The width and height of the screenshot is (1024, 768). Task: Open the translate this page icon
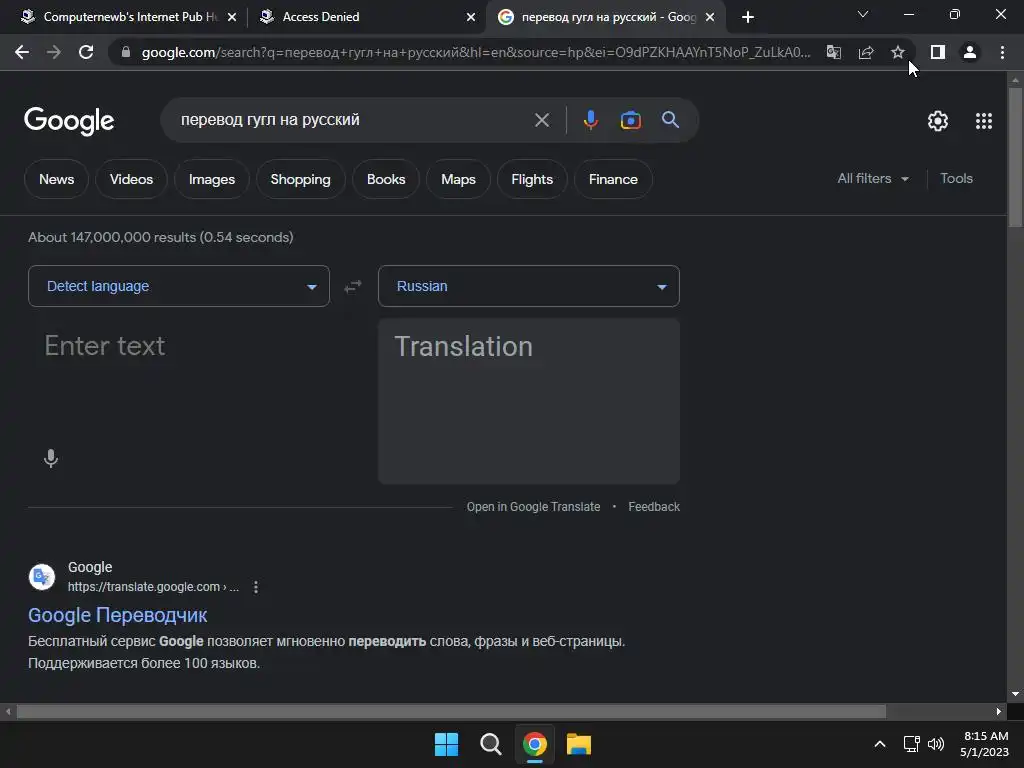tap(834, 52)
